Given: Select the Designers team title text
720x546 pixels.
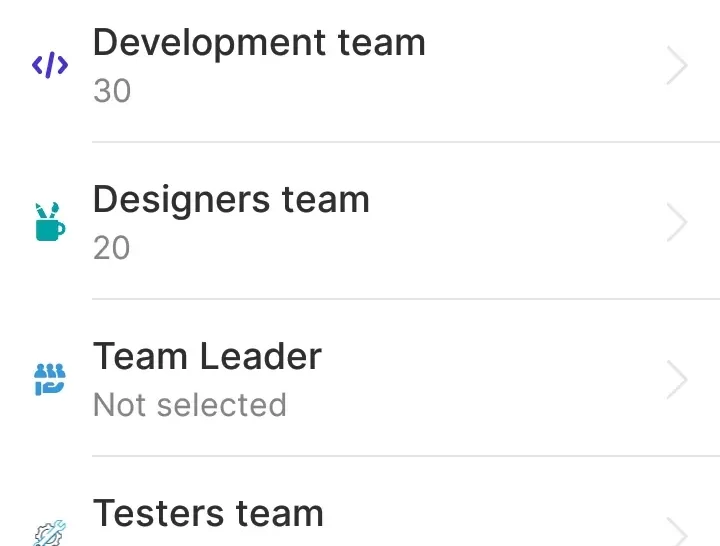Looking at the screenshot, I should [231, 200].
